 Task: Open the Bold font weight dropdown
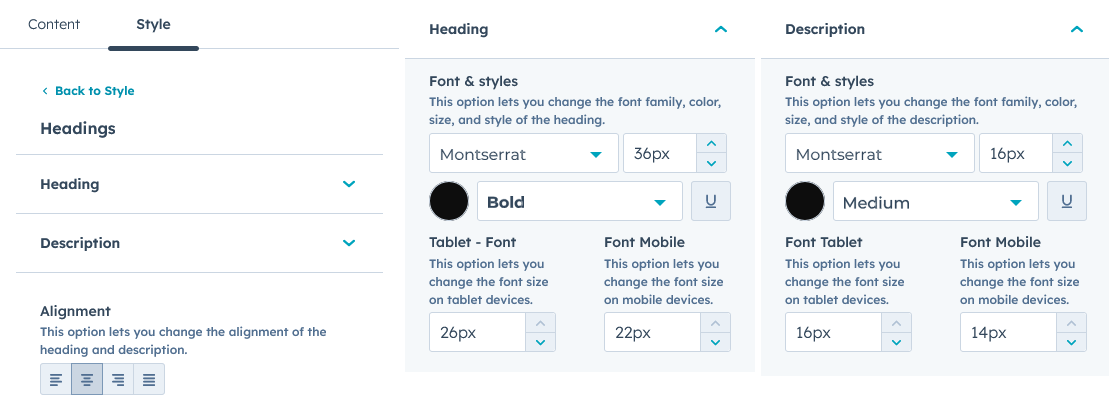pyautogui.click(x=580, y=202)
